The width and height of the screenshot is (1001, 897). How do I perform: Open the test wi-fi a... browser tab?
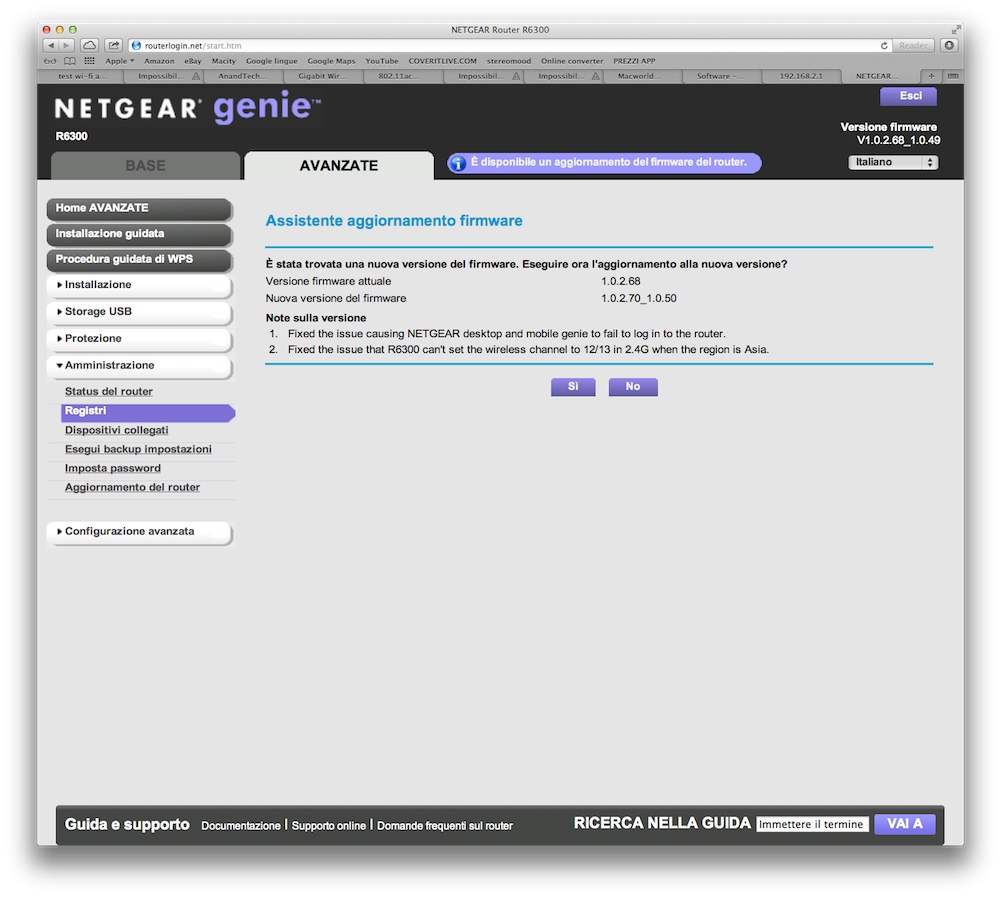coord(82,76)
